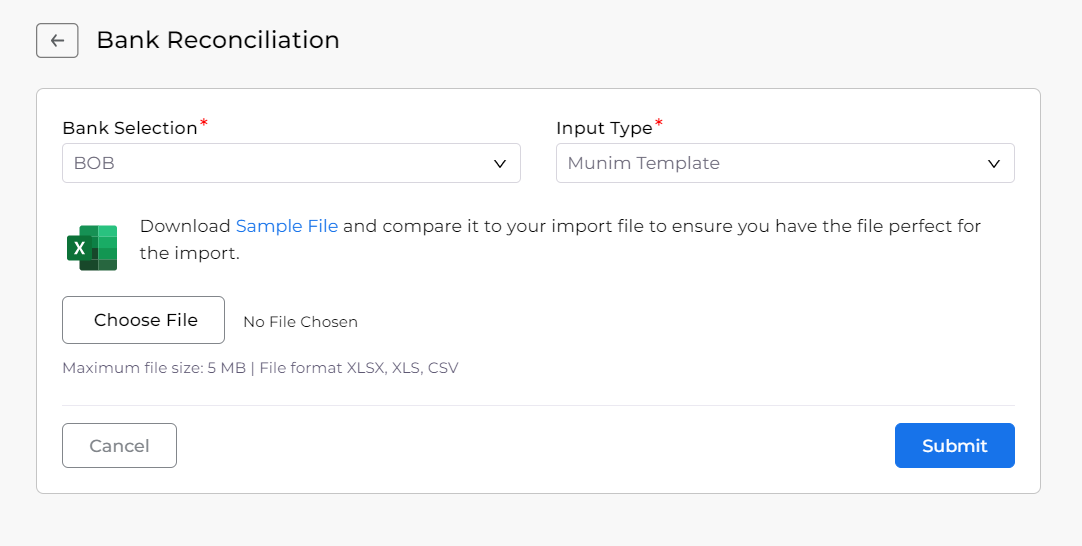The height and width of the screenshot is (546, 1082).
Task: Click the Bank Selection field label
Action: (x=130, y=128)
